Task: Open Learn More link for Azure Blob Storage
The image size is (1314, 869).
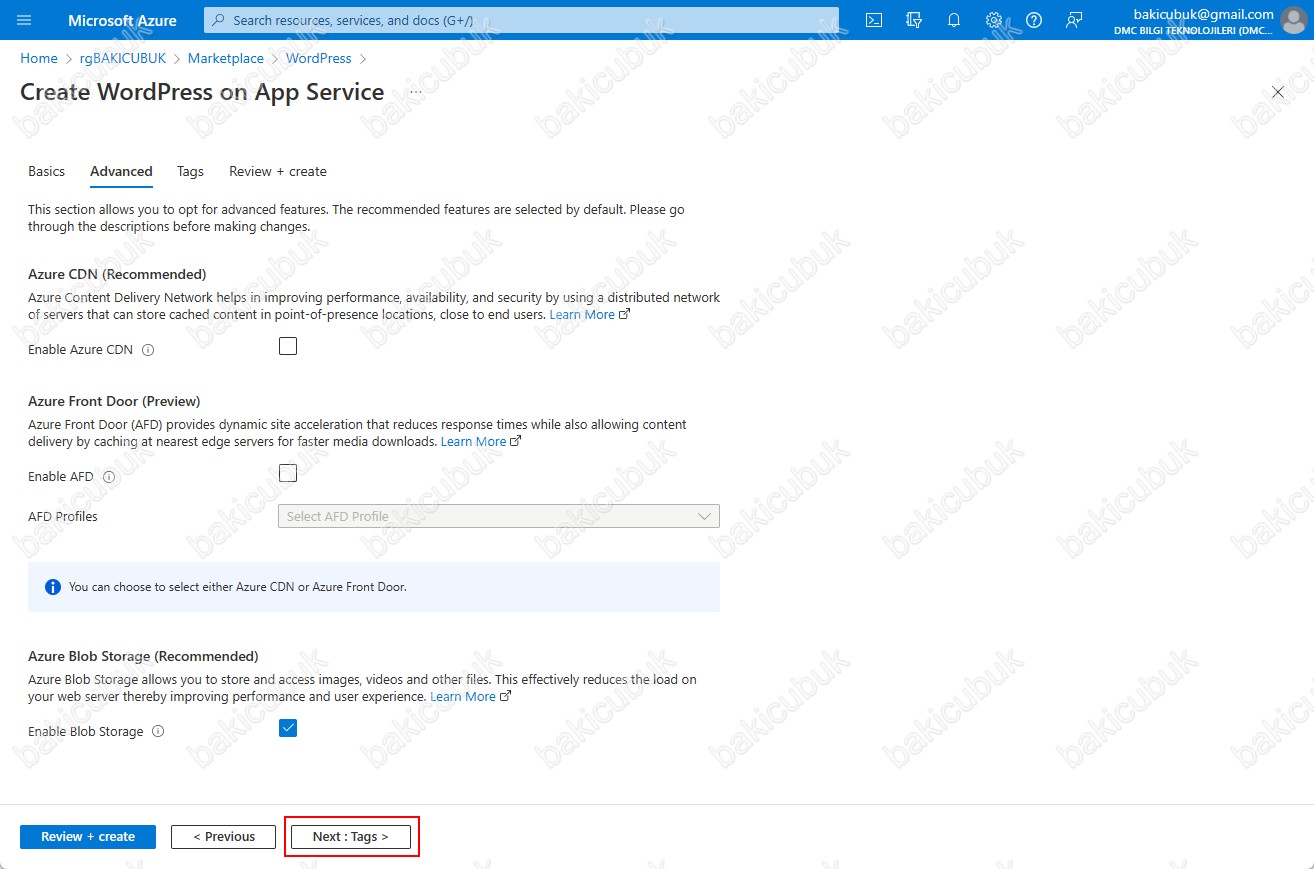Action: point(470,696)
